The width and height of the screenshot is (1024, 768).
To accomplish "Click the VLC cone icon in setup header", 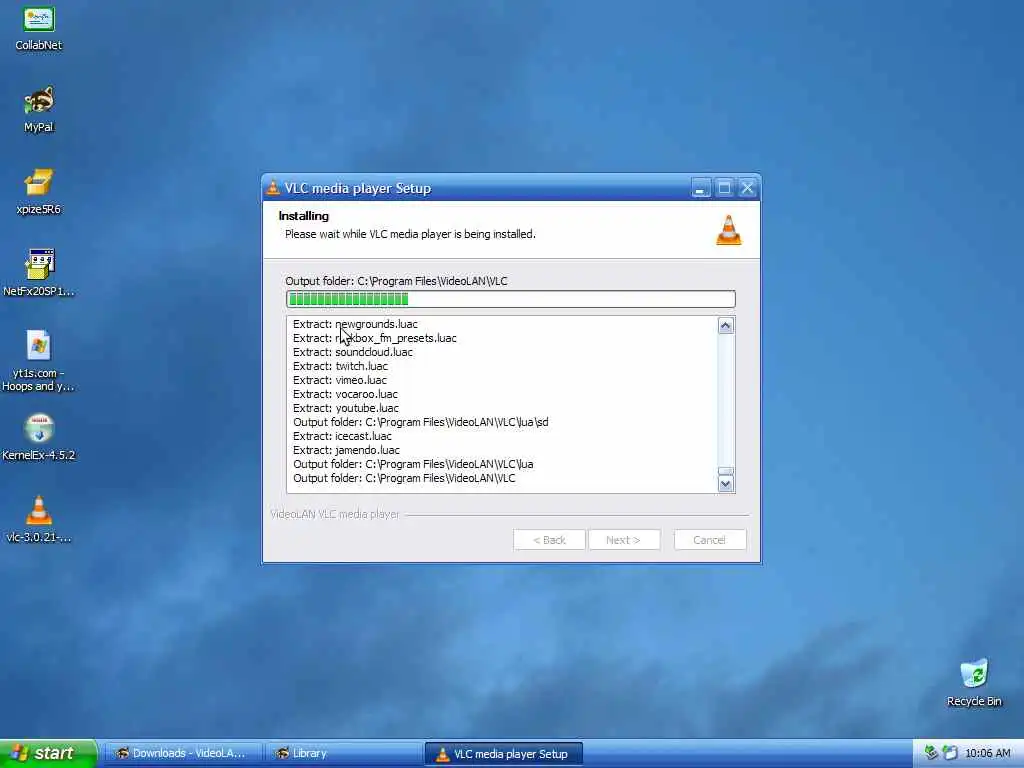I will (x=728, y=230).
